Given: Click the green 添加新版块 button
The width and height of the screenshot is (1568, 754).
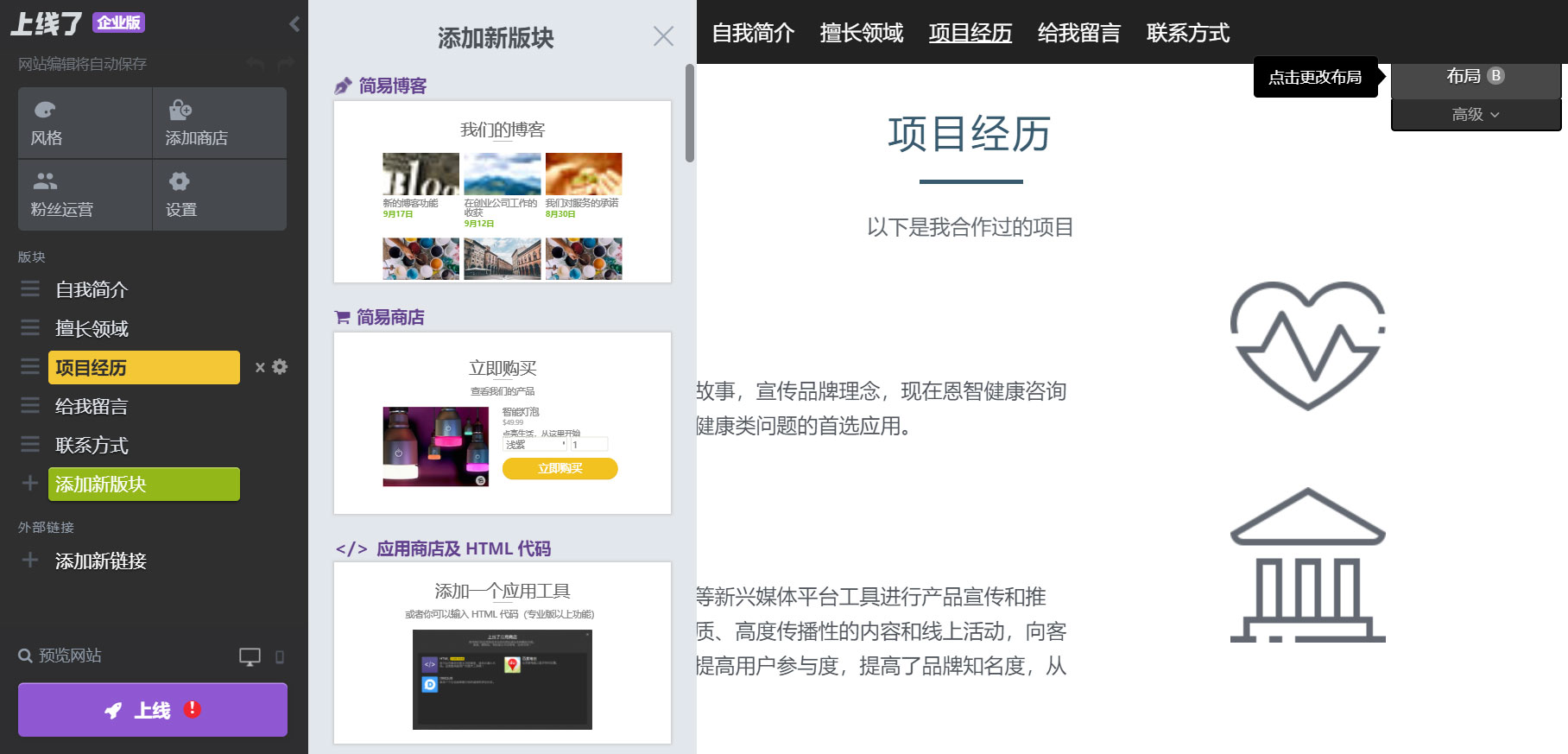Looking at the screenshot, I should click(144, 484).
